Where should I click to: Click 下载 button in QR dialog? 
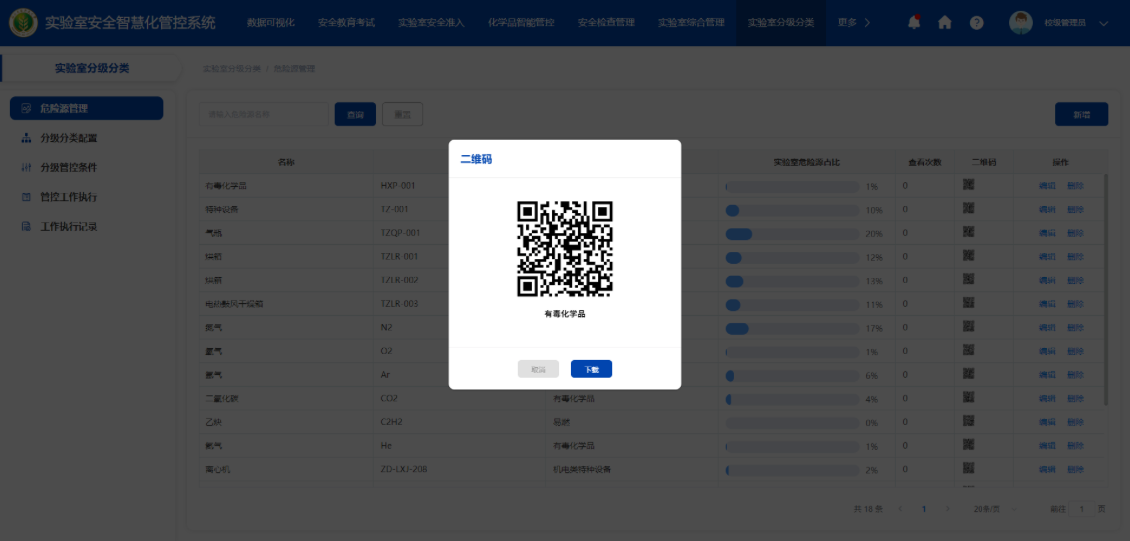click(x=592, y=369)
